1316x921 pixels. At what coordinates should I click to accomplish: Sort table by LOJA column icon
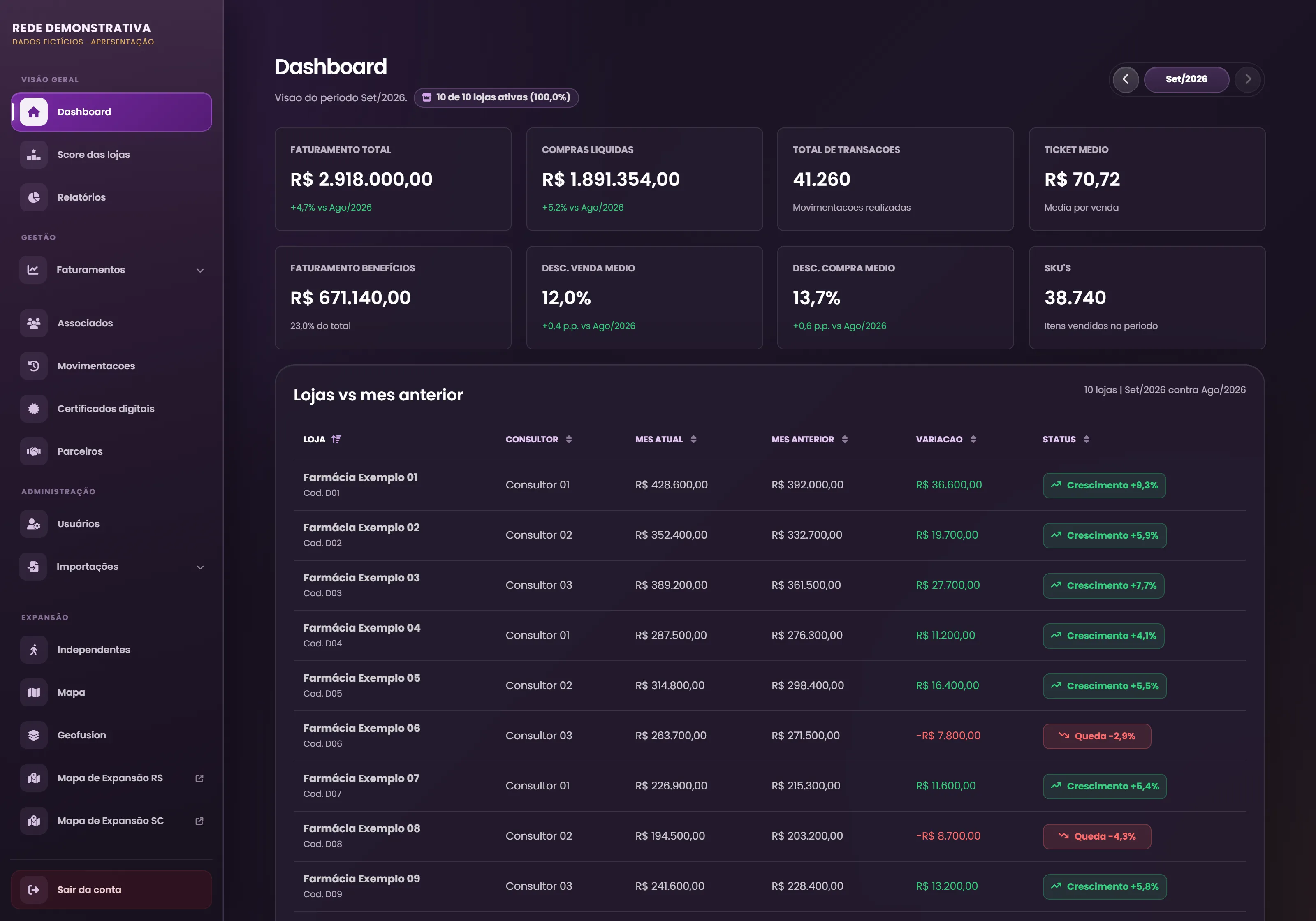click(x=336, y=439)
